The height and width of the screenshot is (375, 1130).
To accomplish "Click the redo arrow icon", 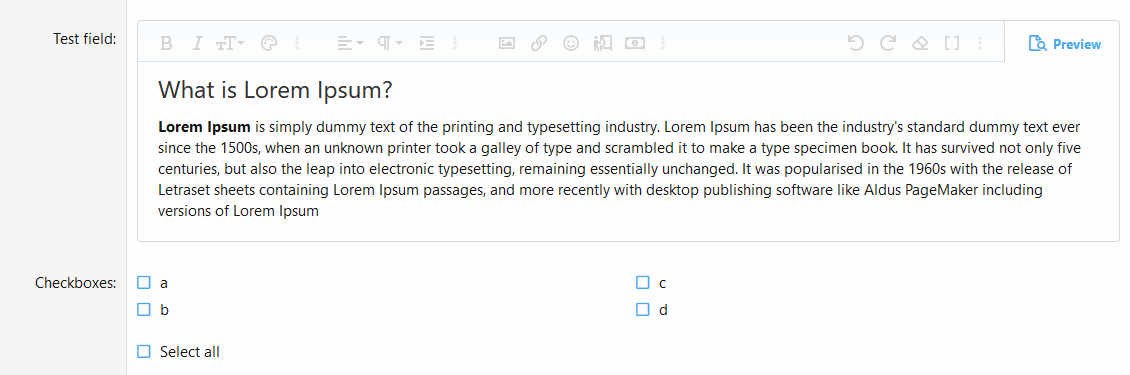I will coord(888,43).
